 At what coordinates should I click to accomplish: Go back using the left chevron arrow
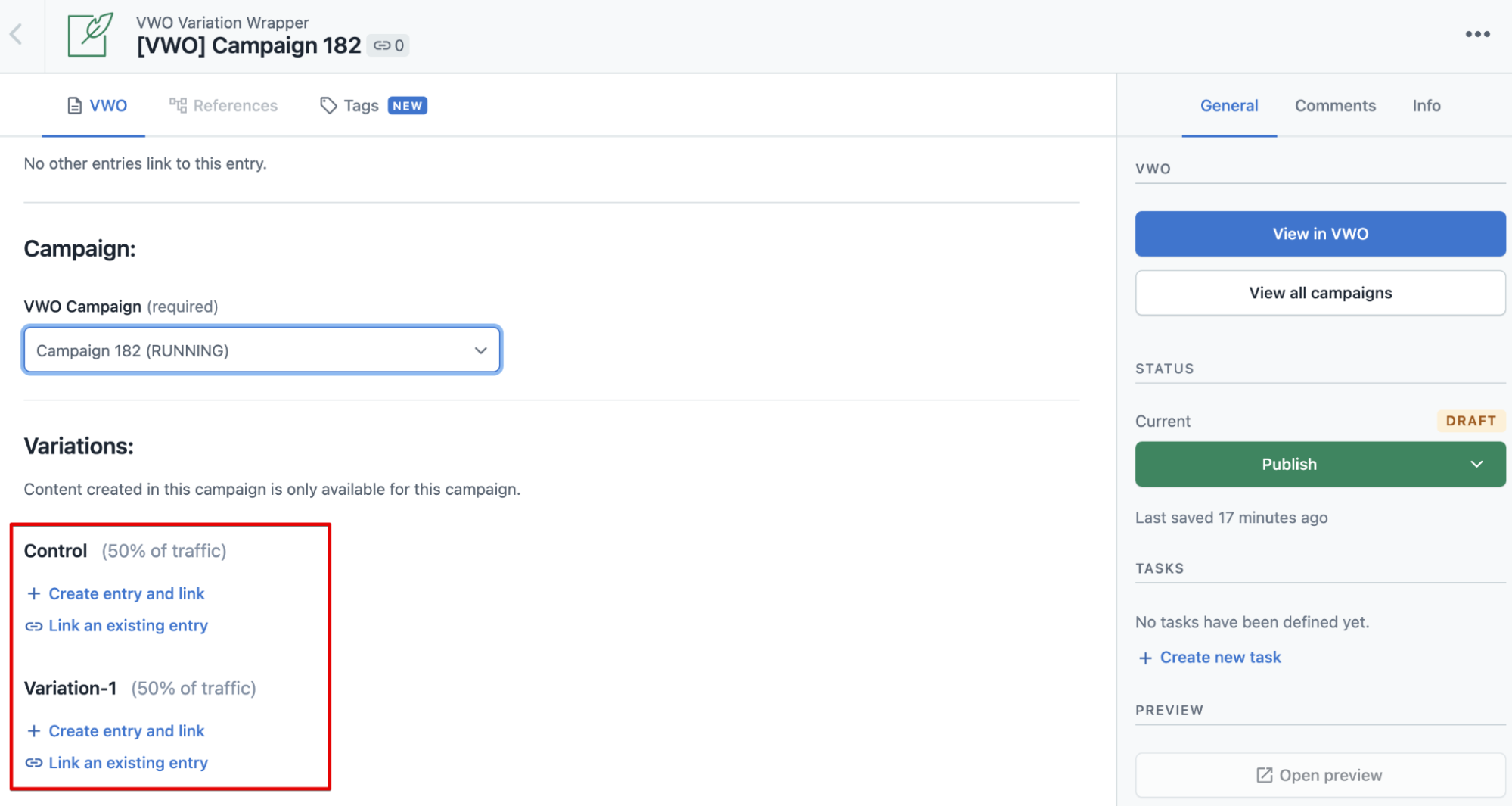(x=16, y=34)
